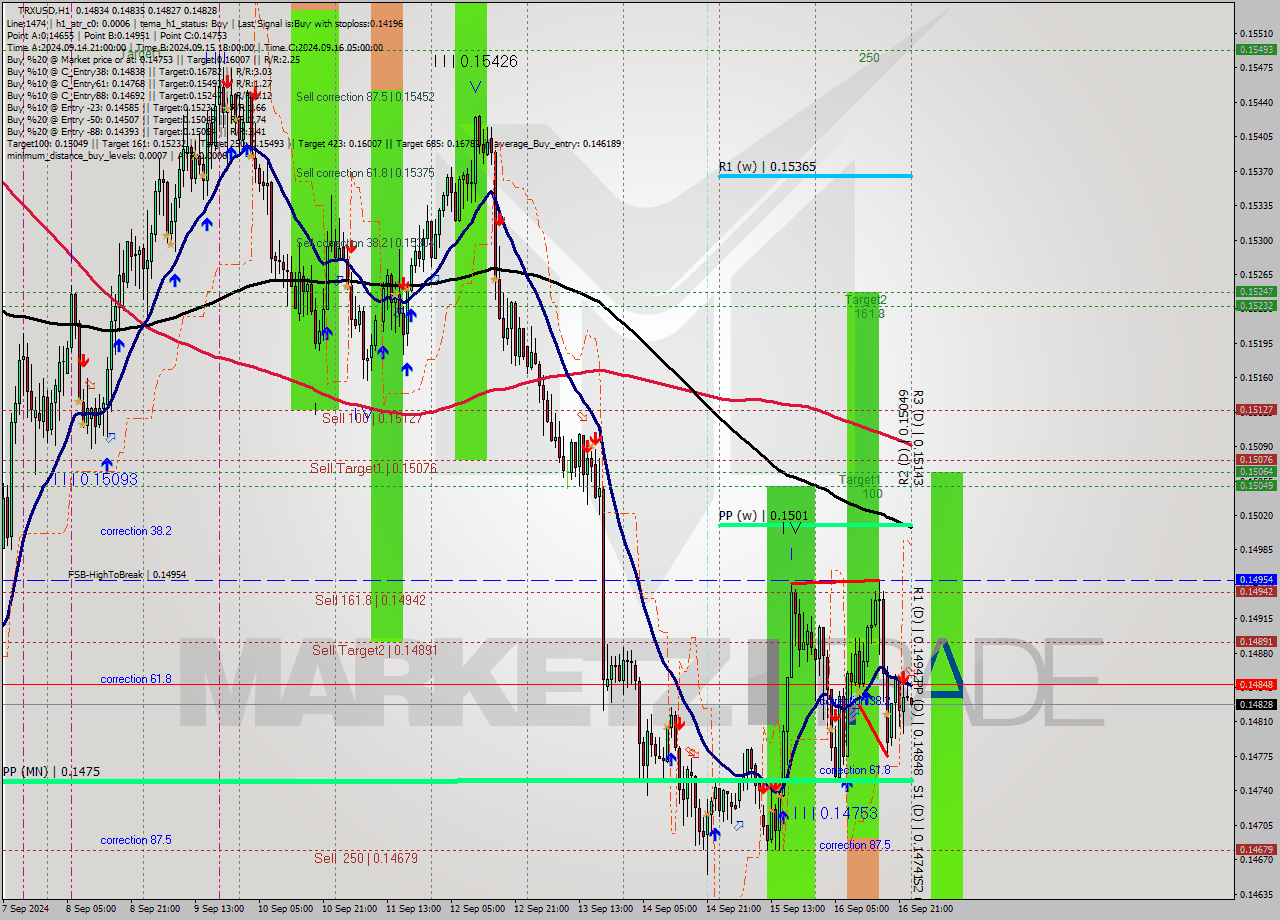The height and width of the screenshot is (920, 1280).
Task: Click the '7 Sep 2024' date label
Action: click(x=27, y=909)
